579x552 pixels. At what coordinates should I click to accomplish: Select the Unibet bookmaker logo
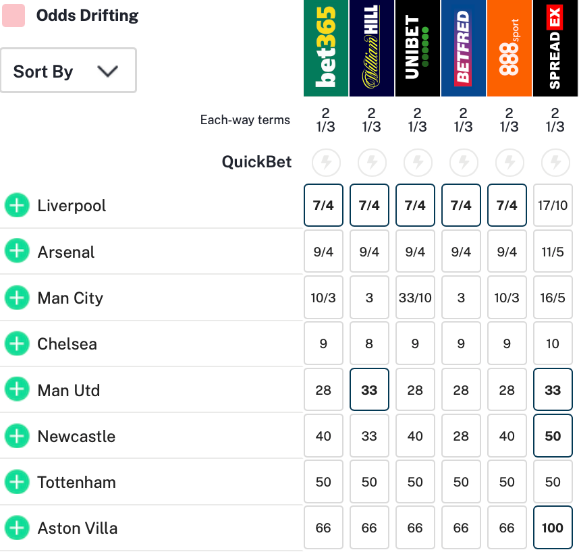point(417,48)
